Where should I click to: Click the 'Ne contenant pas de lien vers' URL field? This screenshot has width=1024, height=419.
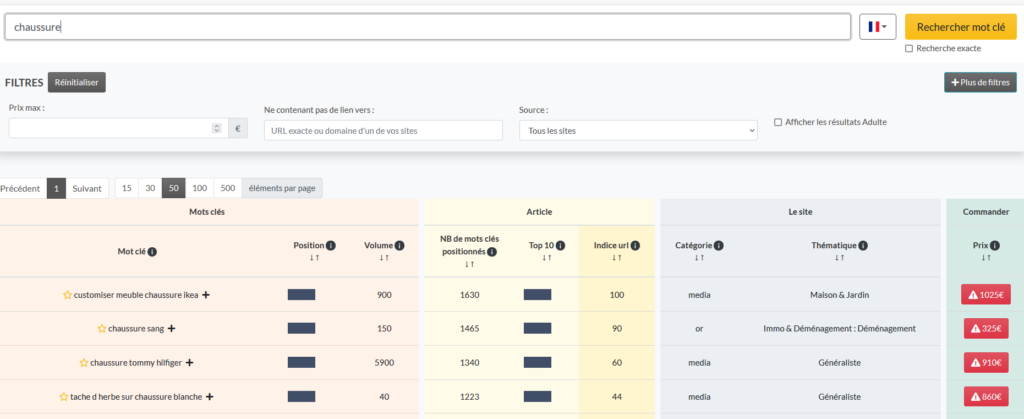[383, 130]
